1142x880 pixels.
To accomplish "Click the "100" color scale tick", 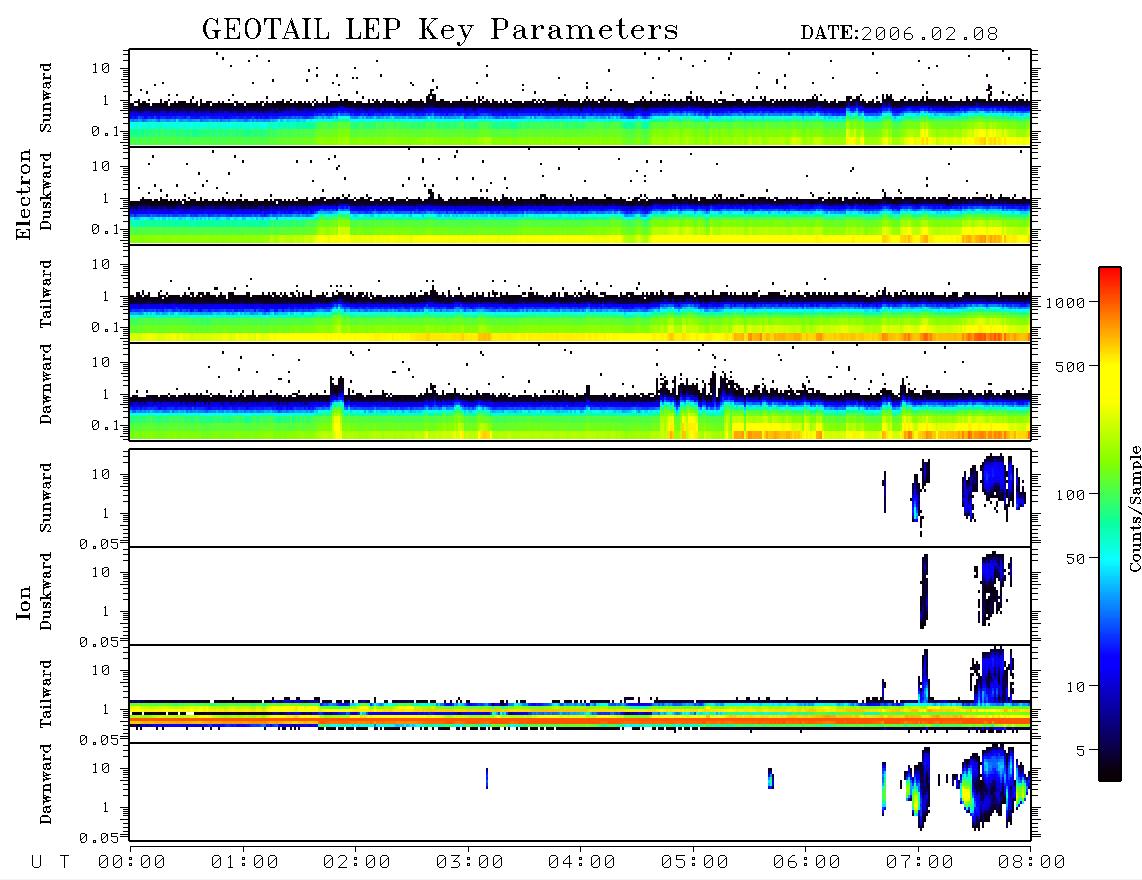I will pyautogui.click(x=1071, y=495).
